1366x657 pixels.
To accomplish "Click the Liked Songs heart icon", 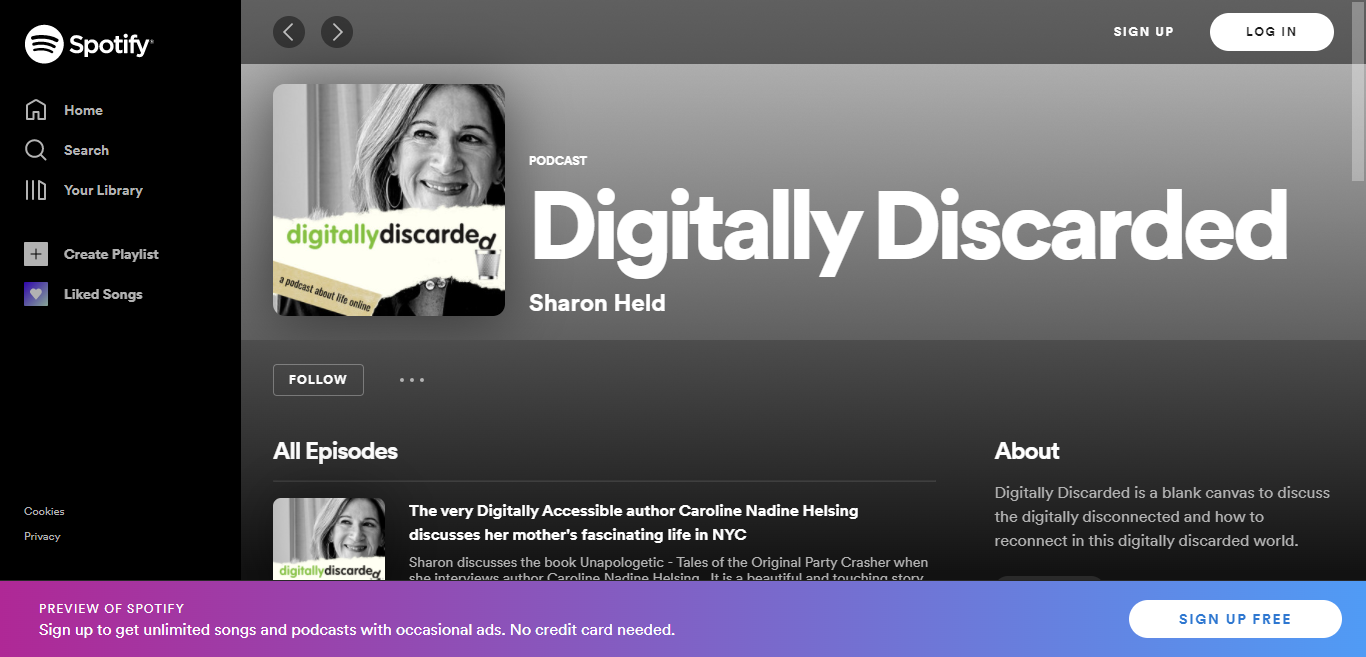I will 36,294.
